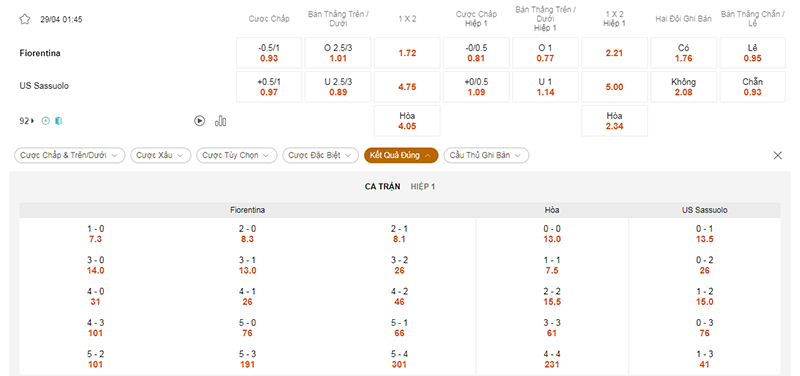The width and height of the screenshot is (800, 376).
Task: Choose Có both teams score 1.76
Action: point(684,53)
